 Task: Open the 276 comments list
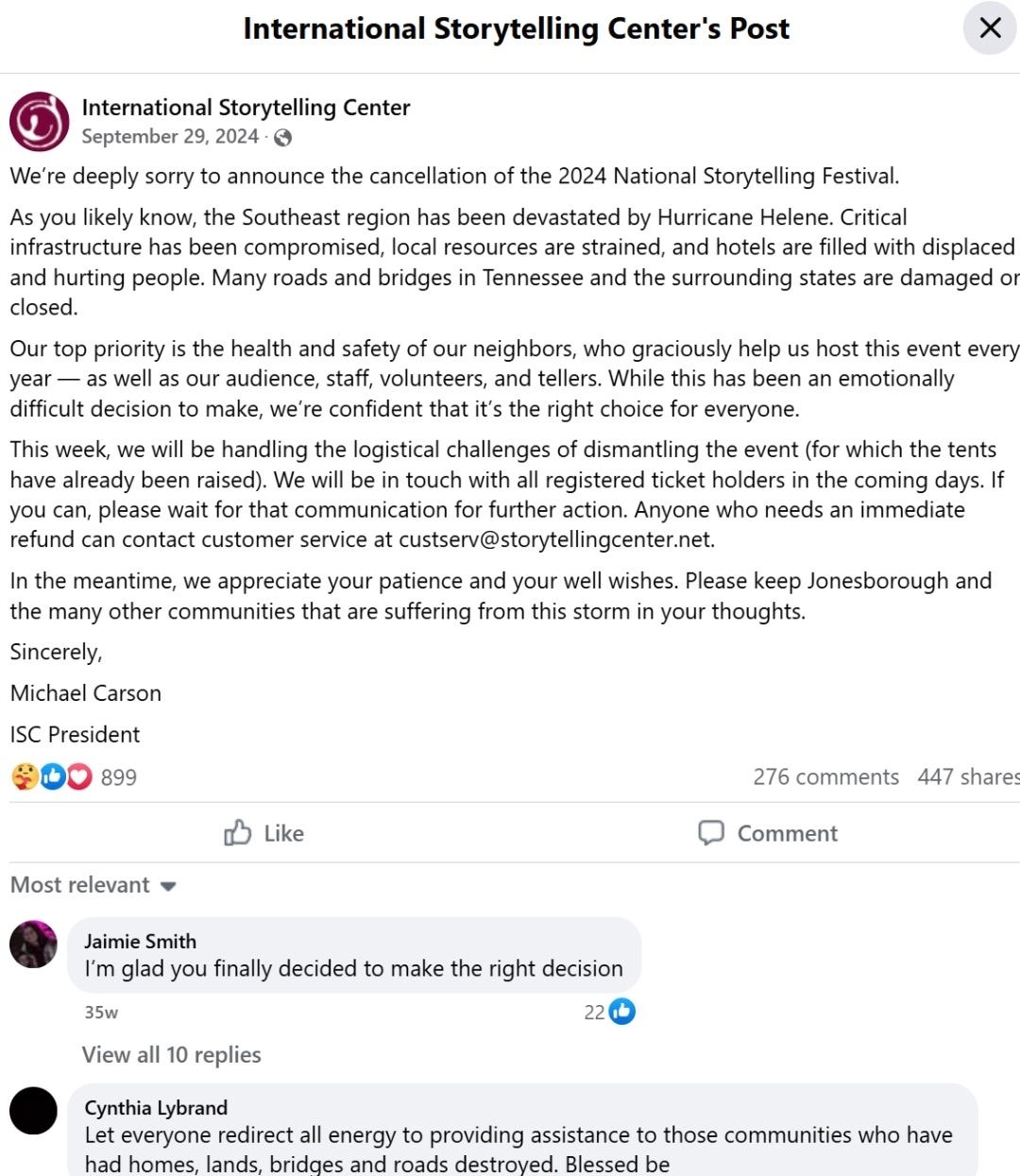(825, 777)
